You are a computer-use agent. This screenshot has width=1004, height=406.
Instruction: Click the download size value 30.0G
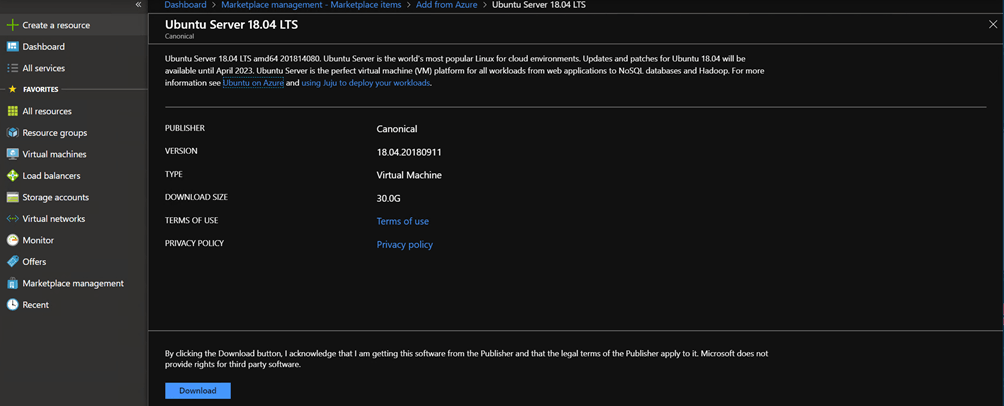point(389,199)
